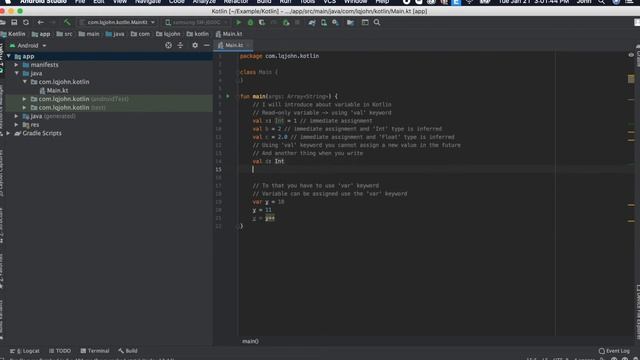Open the Build tool window
This screenshot has width=640, height=360.
(x=128, y=351)
